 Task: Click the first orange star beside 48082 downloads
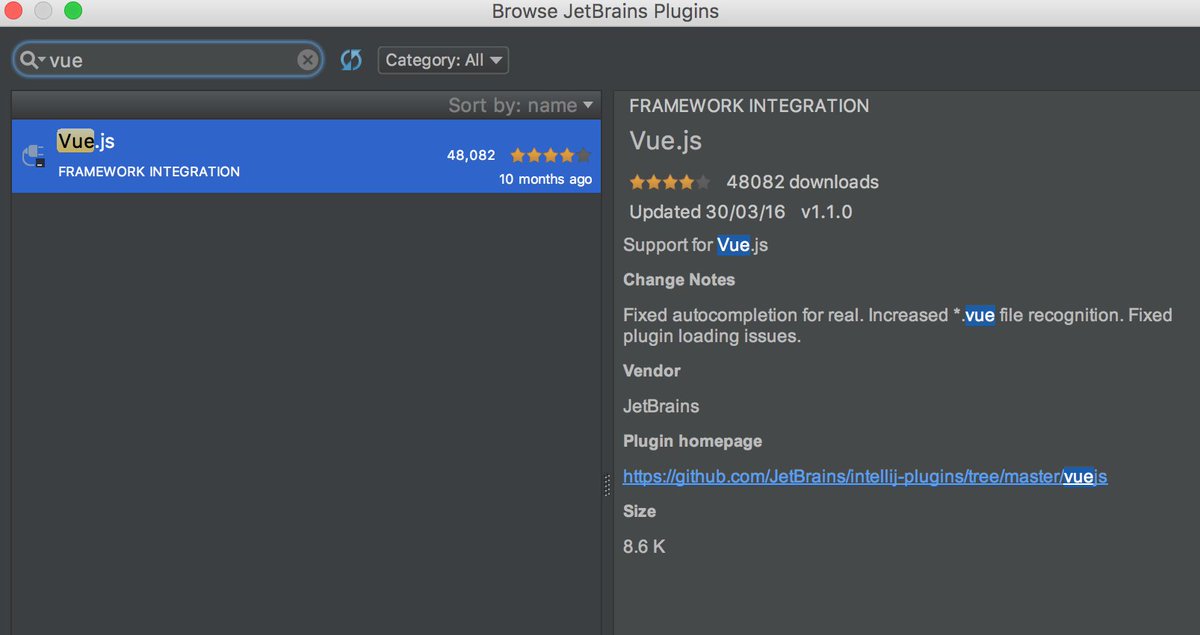pyautogui.click(x=637, y=182)
